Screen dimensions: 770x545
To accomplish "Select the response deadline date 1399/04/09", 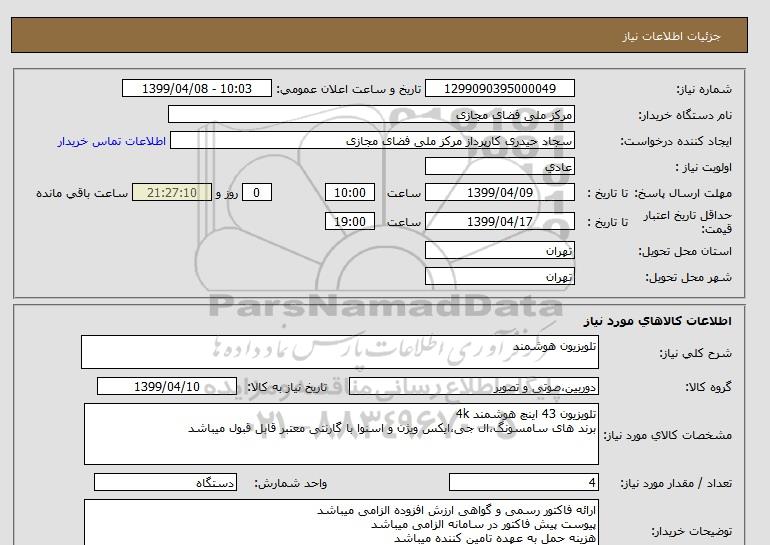I will coord(499,192).
